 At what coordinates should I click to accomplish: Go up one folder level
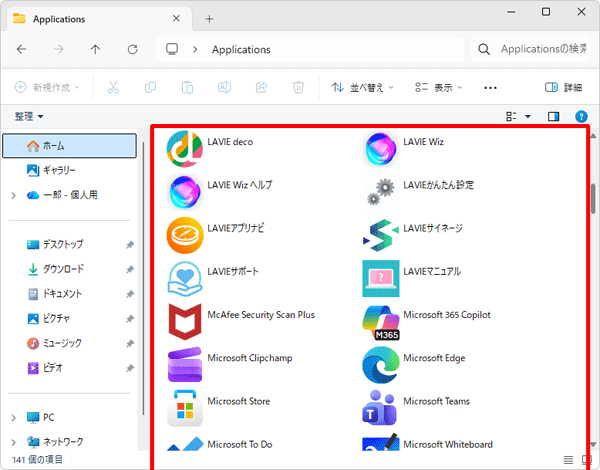[x=95, y=49]
